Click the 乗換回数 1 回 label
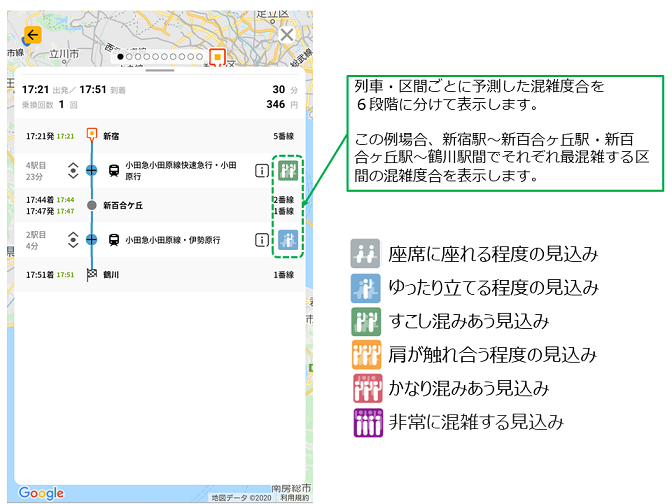The width and height of the screenshot is (672, 504). pos(50,105)
